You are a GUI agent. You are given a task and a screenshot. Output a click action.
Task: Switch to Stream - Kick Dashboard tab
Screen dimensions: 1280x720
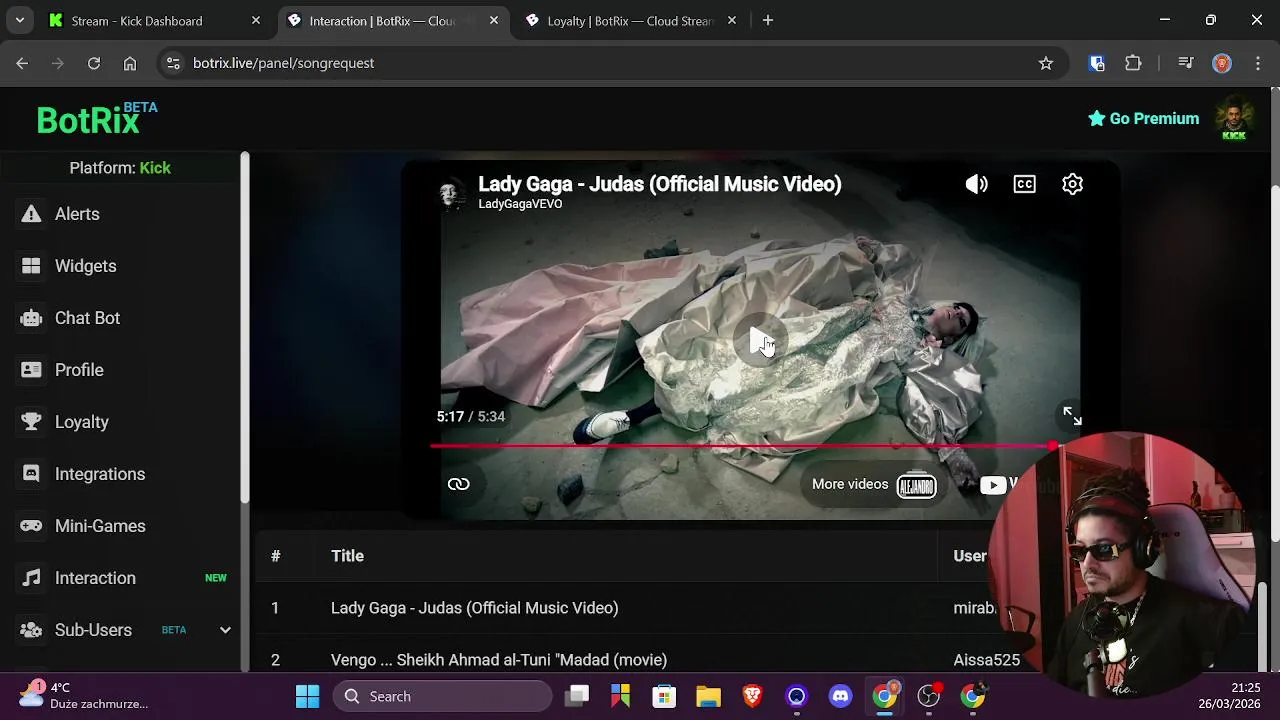pyautogui.click(x=155, y=20)
